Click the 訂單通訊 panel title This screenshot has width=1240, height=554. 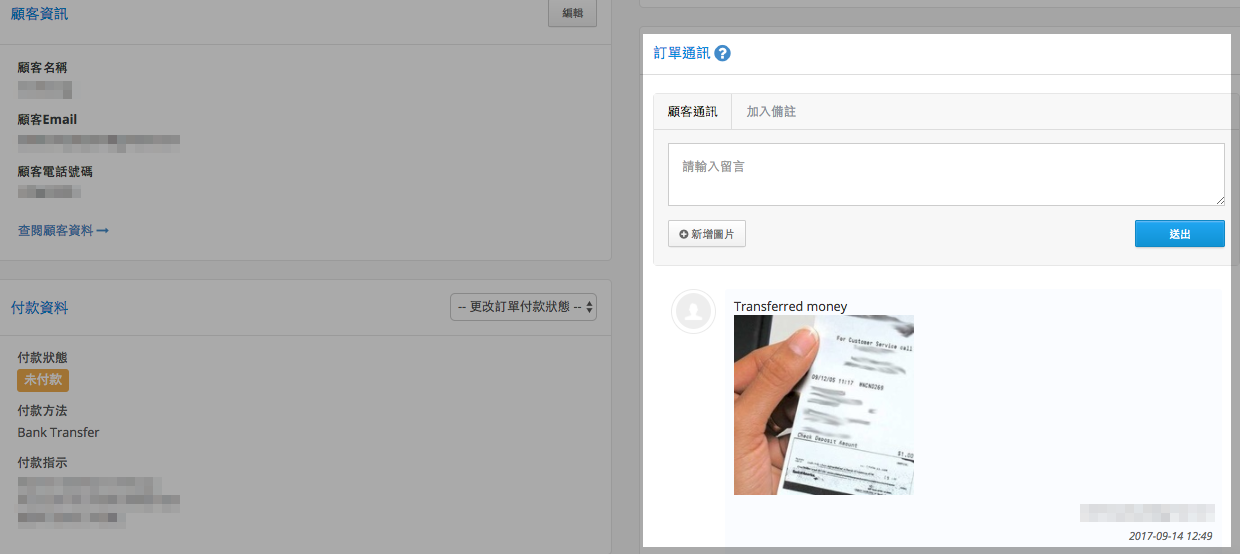coord(682,53)
